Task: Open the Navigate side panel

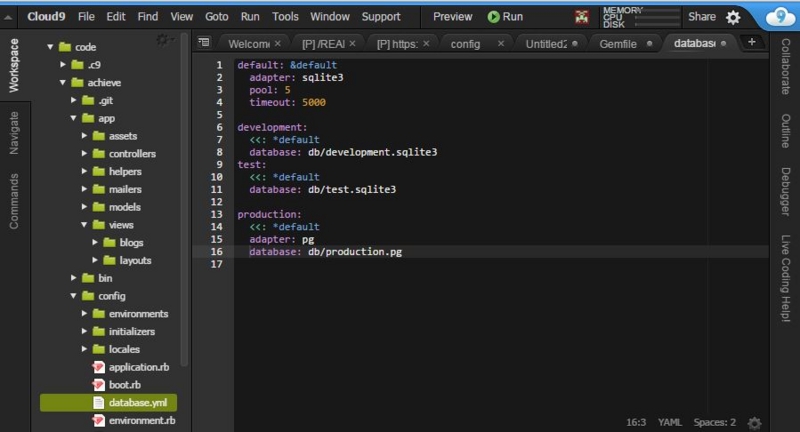Action: point(14,133)
